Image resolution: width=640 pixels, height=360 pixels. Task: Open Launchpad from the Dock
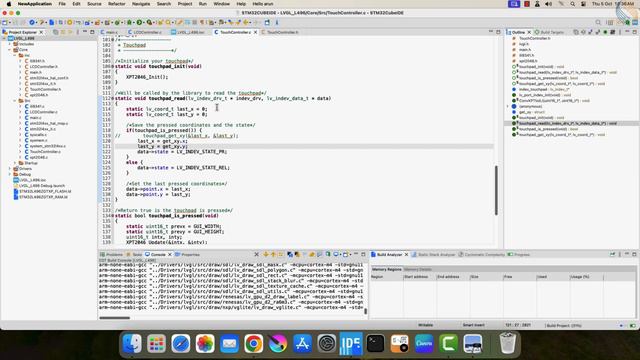tap(156, 343)
